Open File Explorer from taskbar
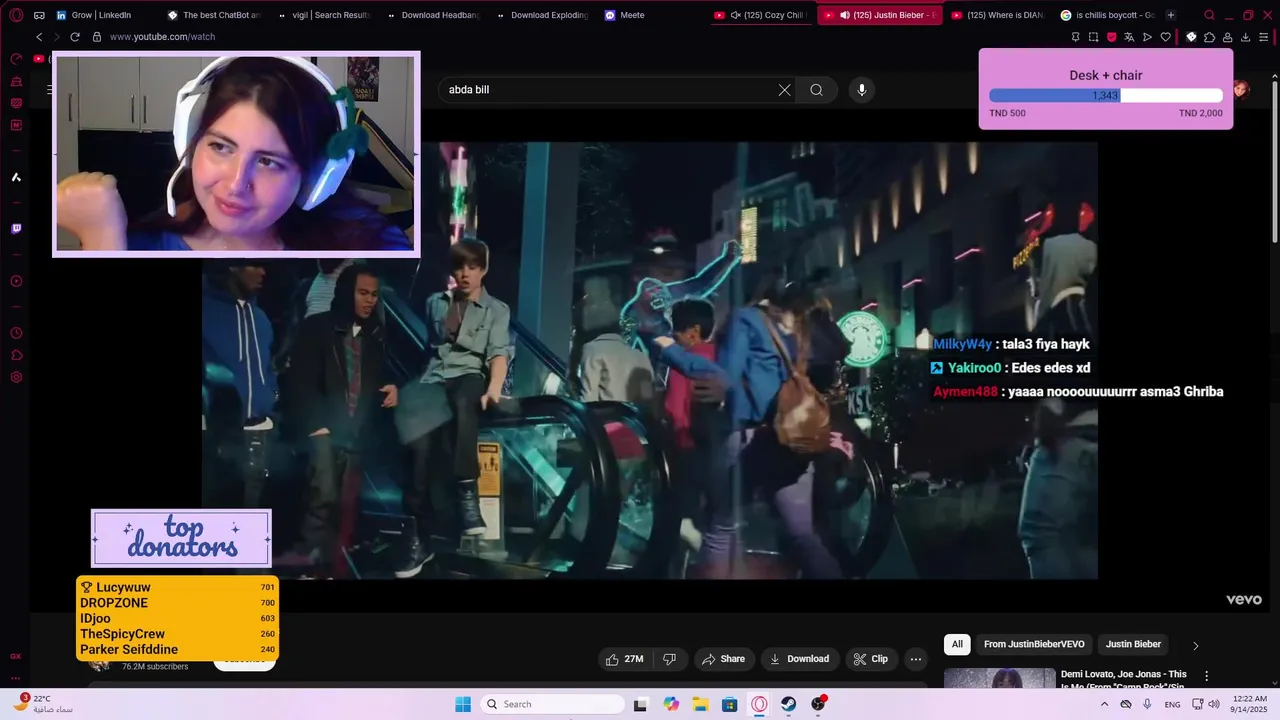The width and height of the screenshot is (1280, 720). (700, 704)
